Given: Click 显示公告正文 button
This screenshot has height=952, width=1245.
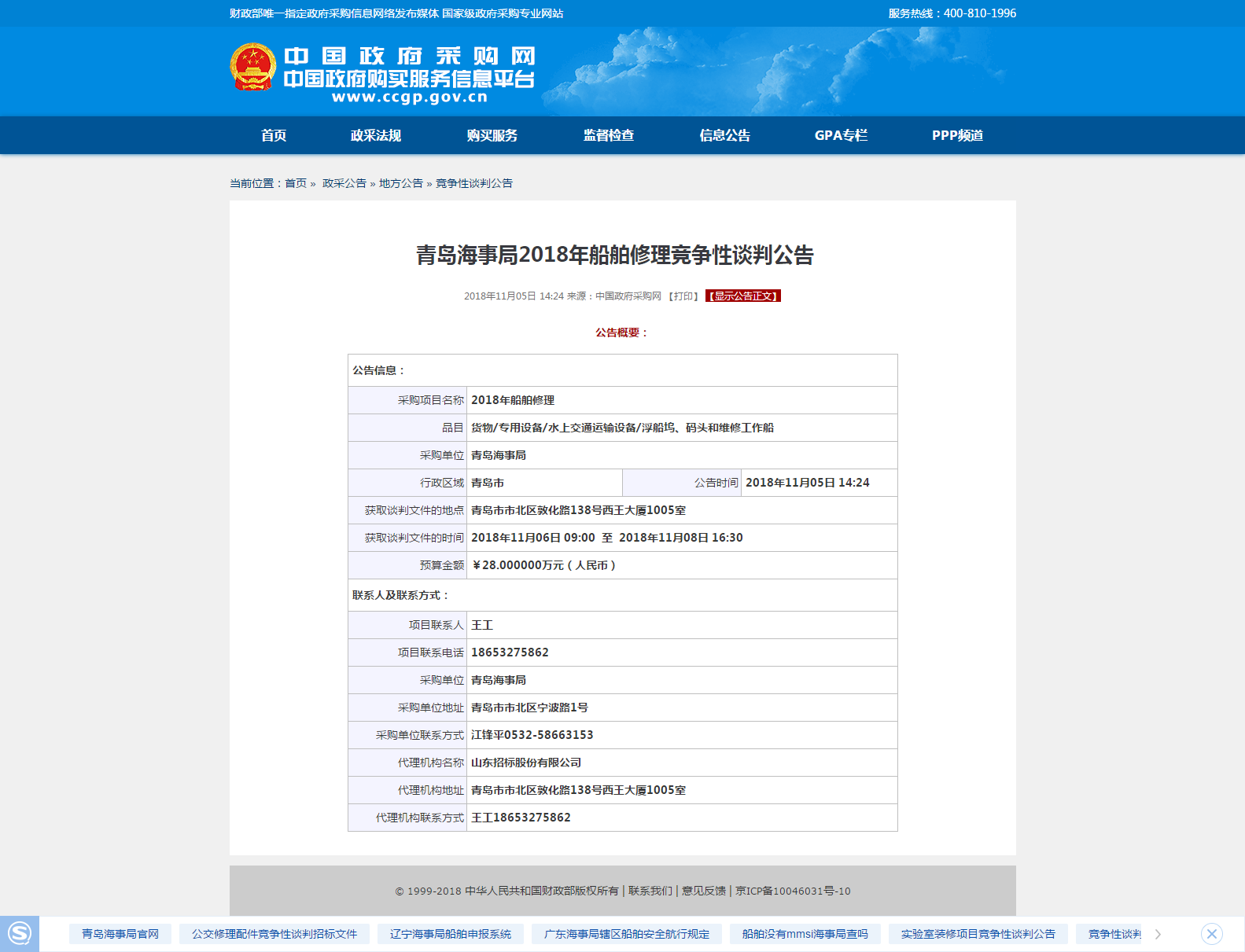Looking at the screenshot, I should [x=743, y=296].
